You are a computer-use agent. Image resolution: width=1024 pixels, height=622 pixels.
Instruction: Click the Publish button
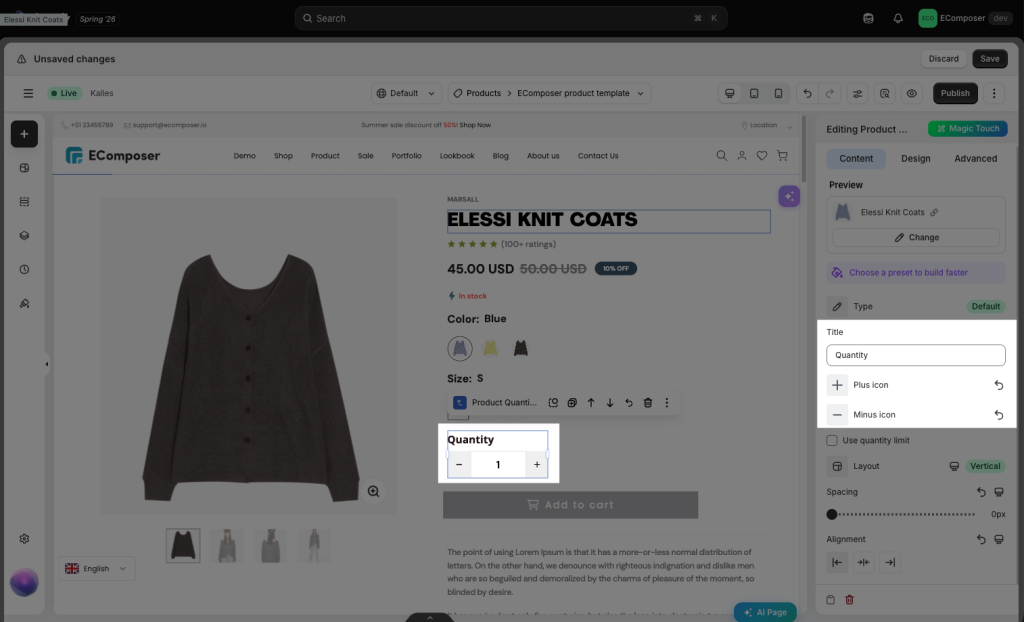pos(955,93)
